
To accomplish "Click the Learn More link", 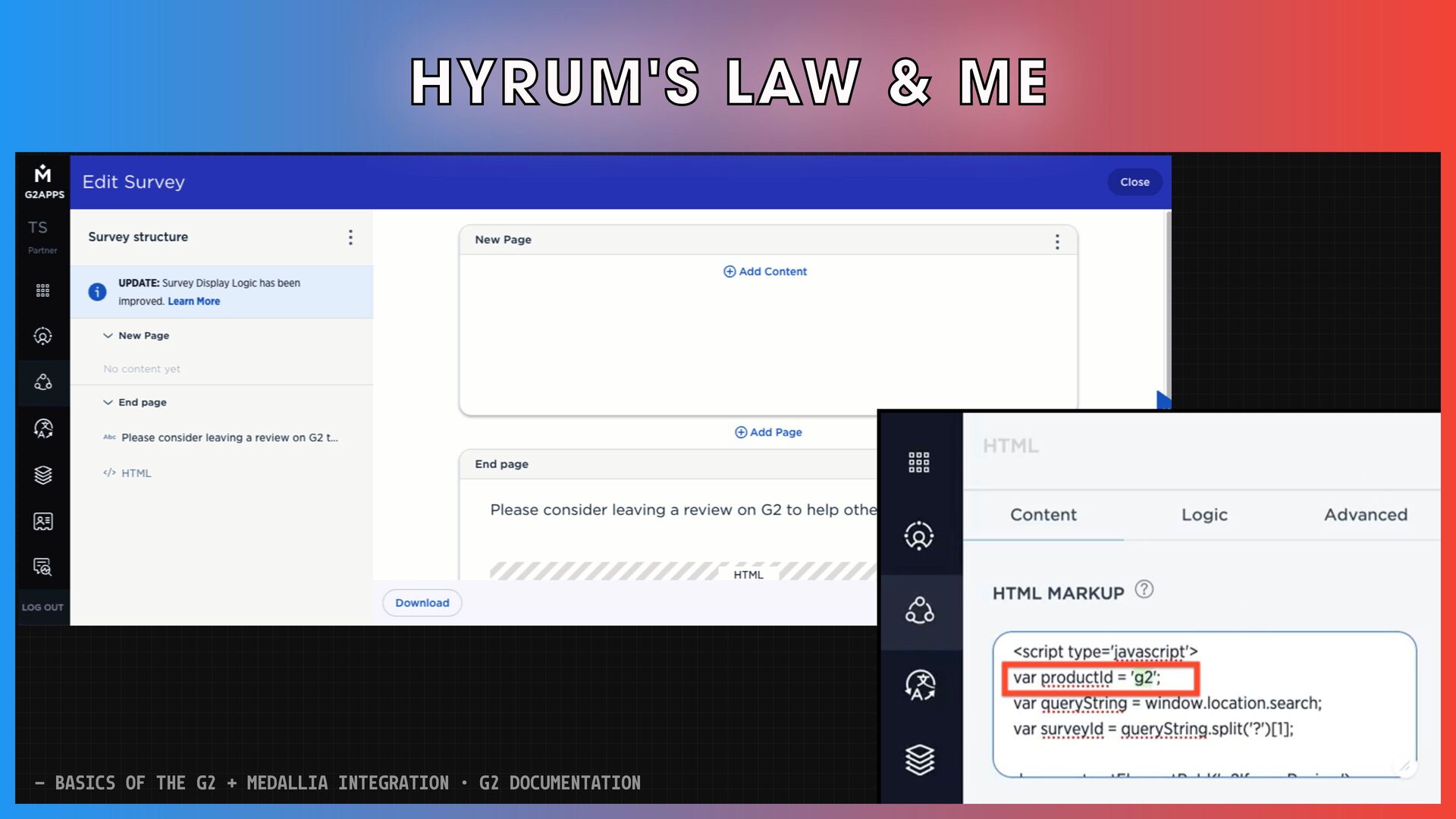I will point(193,301).
